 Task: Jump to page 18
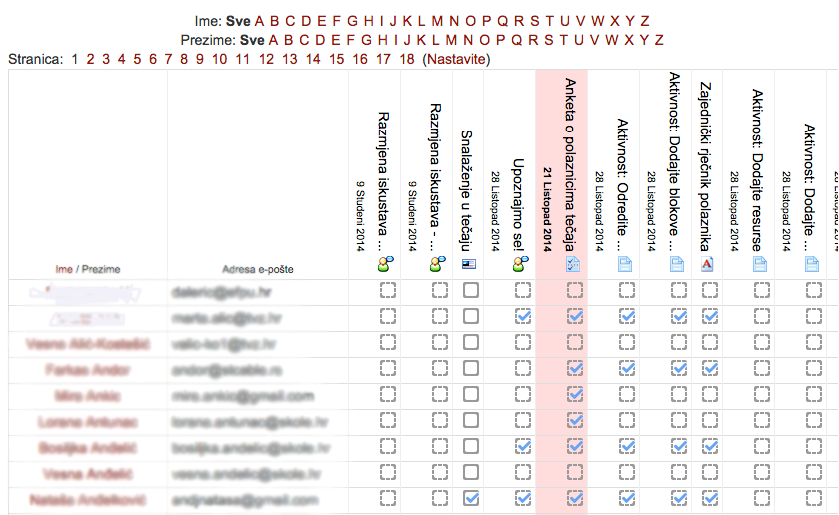[407, 59]
